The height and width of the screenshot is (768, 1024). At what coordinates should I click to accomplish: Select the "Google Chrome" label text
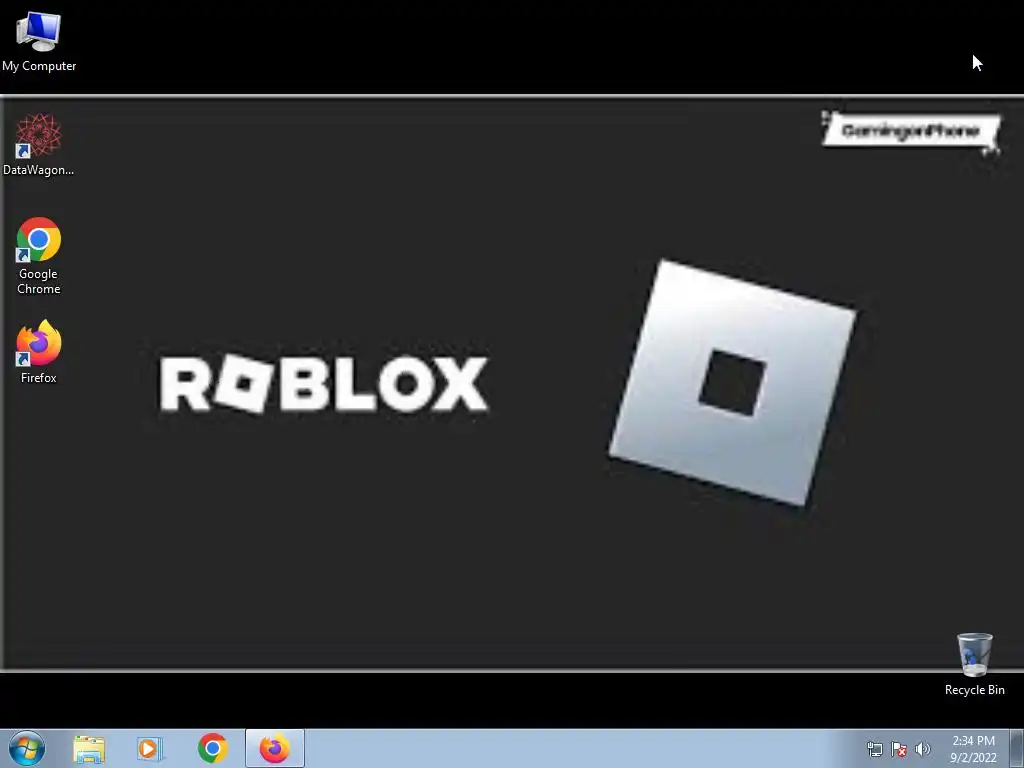(39, 281)
